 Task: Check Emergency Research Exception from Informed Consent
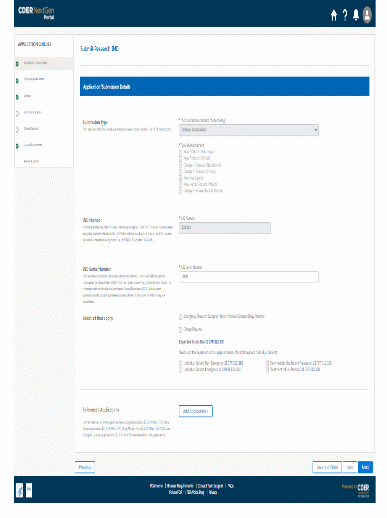point(180,316)
